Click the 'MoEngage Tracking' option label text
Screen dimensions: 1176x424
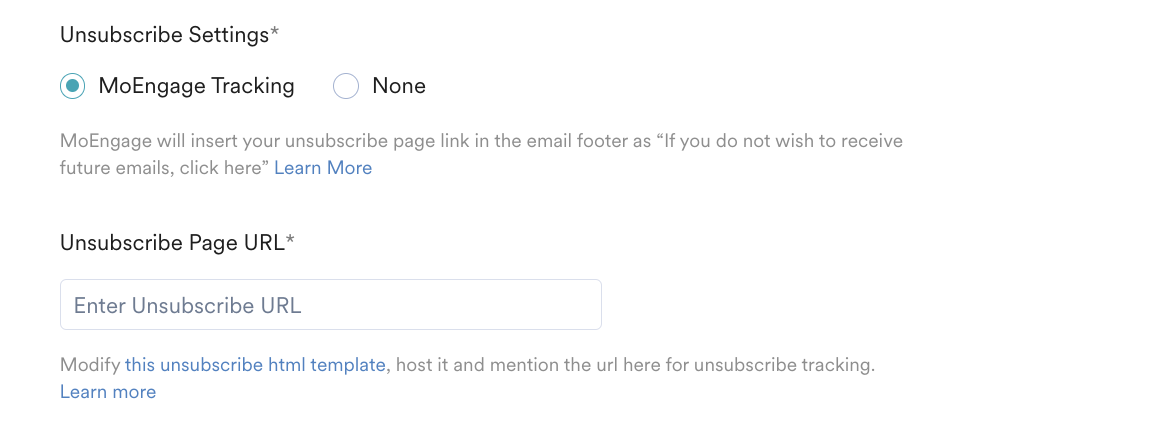coord(196,86)
